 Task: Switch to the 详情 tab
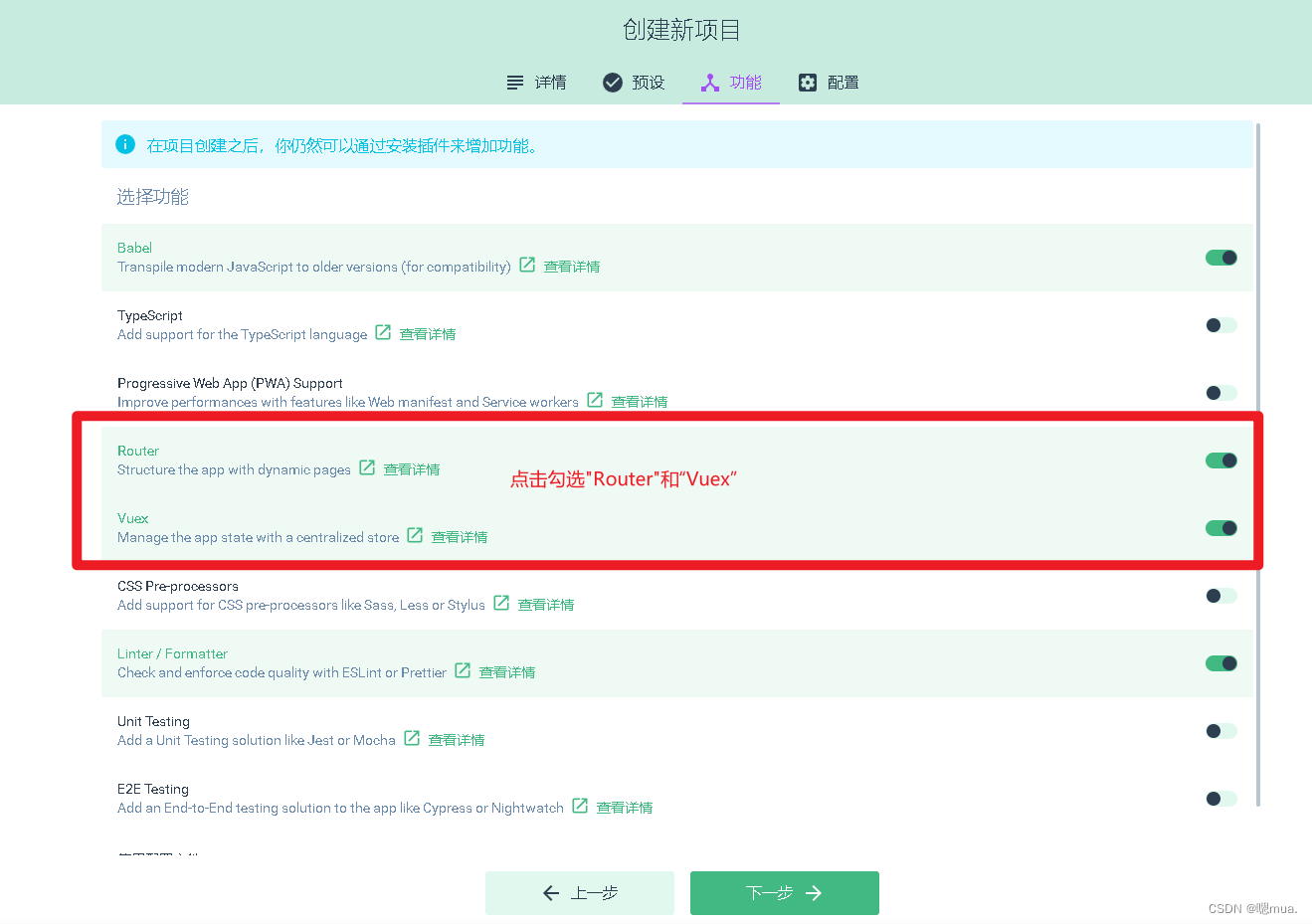tap(536, 83)
